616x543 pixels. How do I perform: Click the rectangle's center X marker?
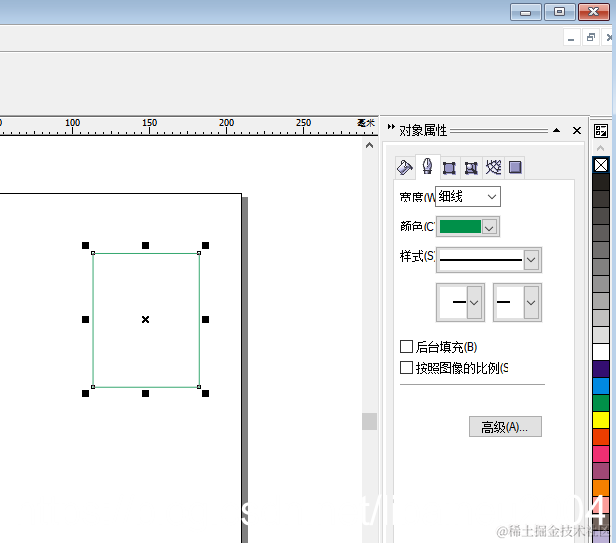(145, 319)
